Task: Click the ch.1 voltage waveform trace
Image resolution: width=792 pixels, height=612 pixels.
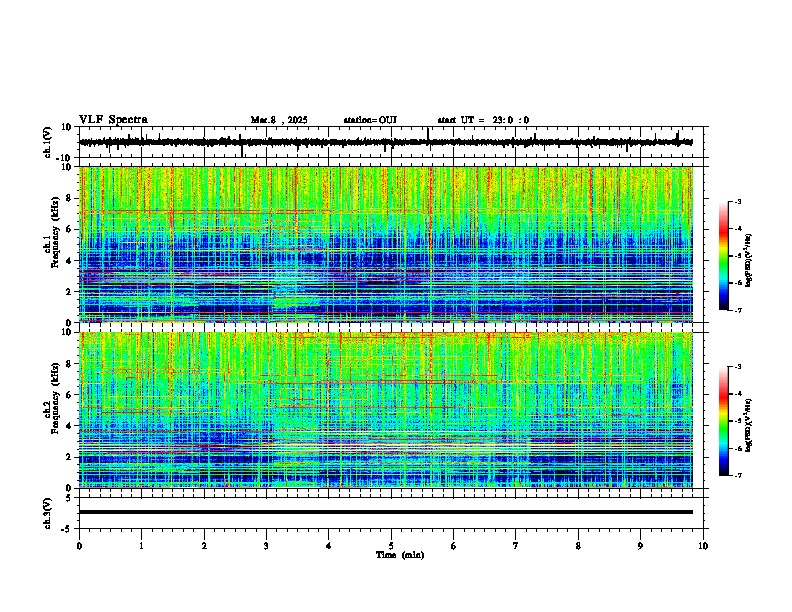Action: click(385, 142)
